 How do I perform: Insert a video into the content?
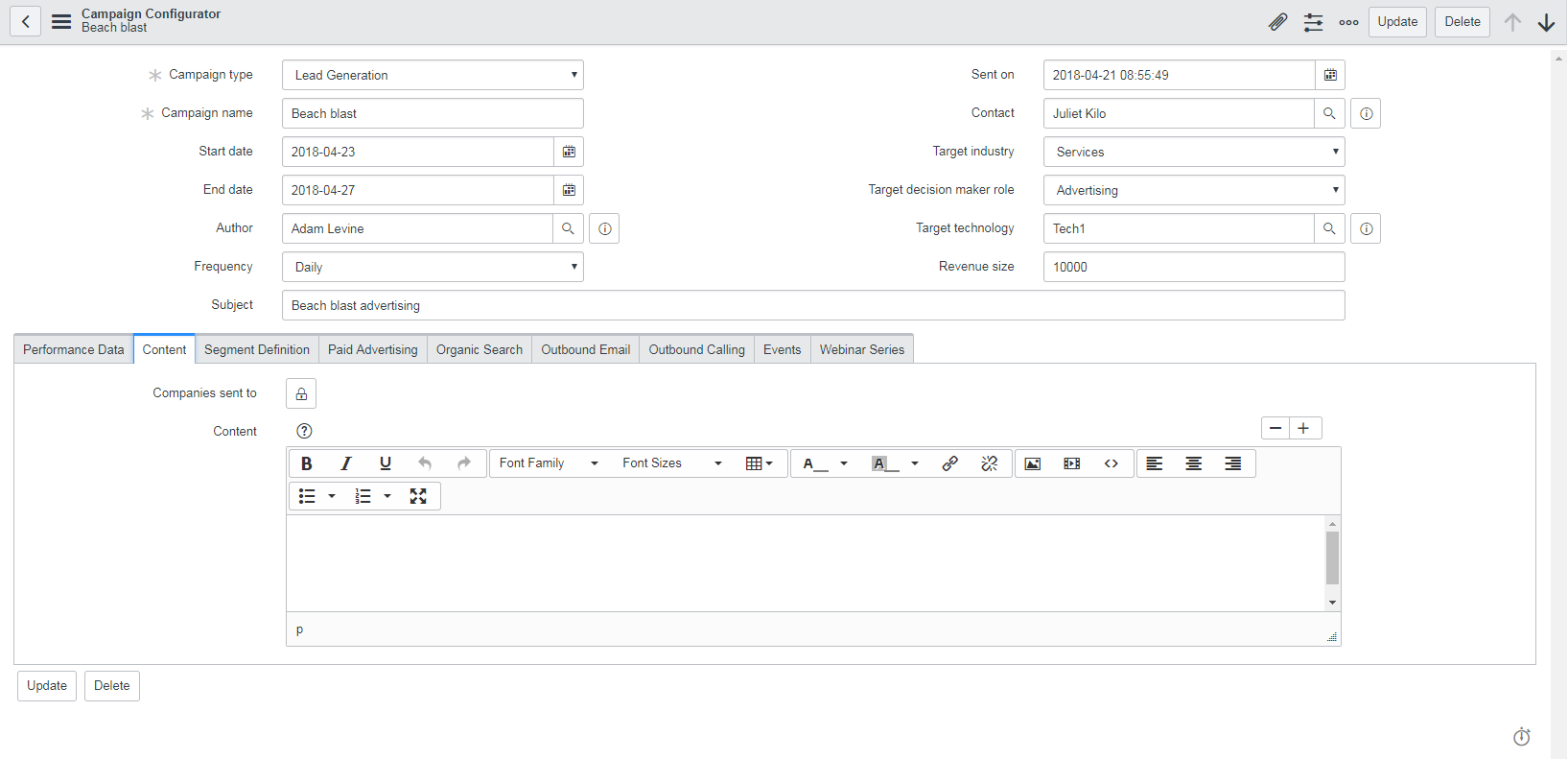tap(1072, 463)
